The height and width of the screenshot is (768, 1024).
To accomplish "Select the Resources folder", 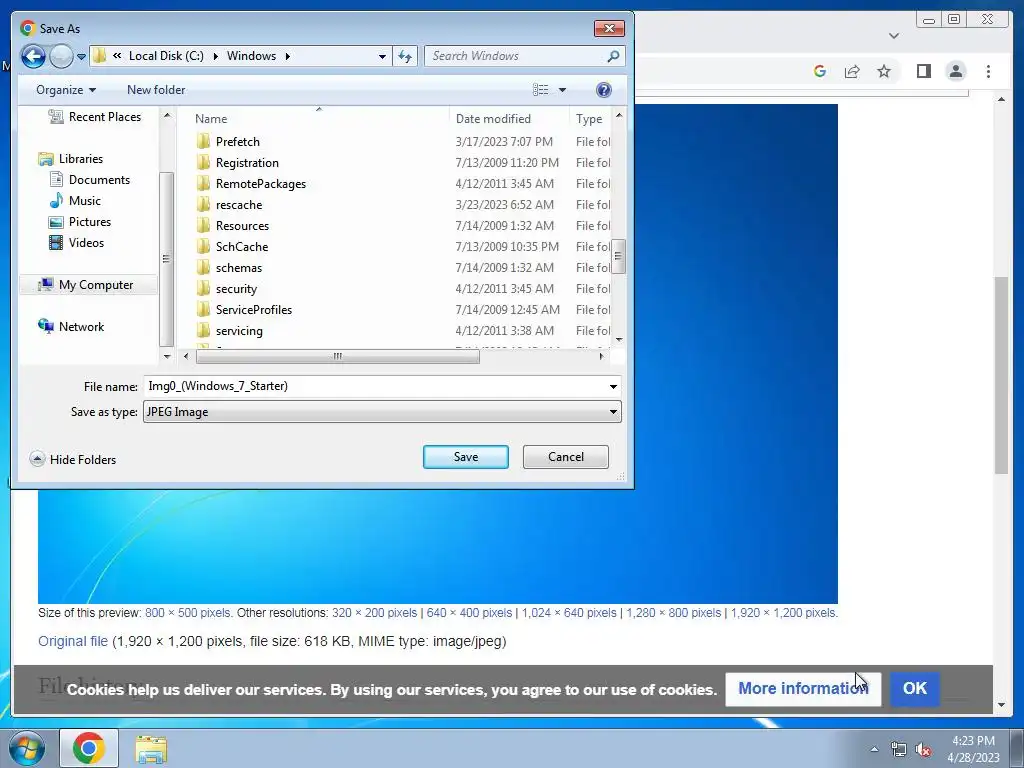I will tap(232, 225).
